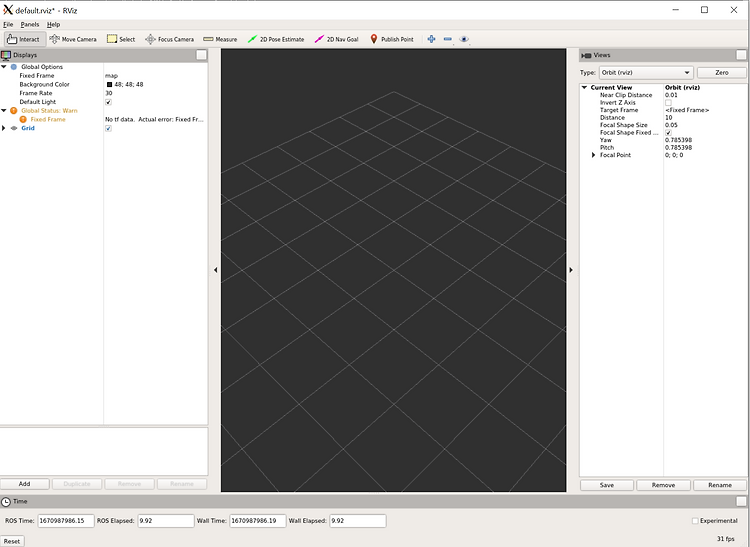This screenshot has width=750, height=547.
Task: Select the 2D Nav Goal tool
Action: pos(336,39)
